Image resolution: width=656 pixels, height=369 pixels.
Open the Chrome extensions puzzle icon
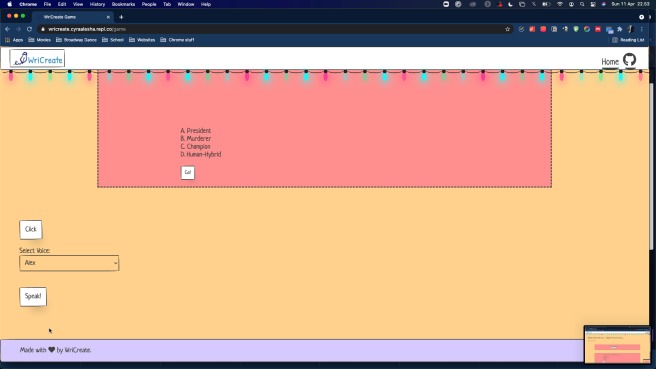click(620, 29)
